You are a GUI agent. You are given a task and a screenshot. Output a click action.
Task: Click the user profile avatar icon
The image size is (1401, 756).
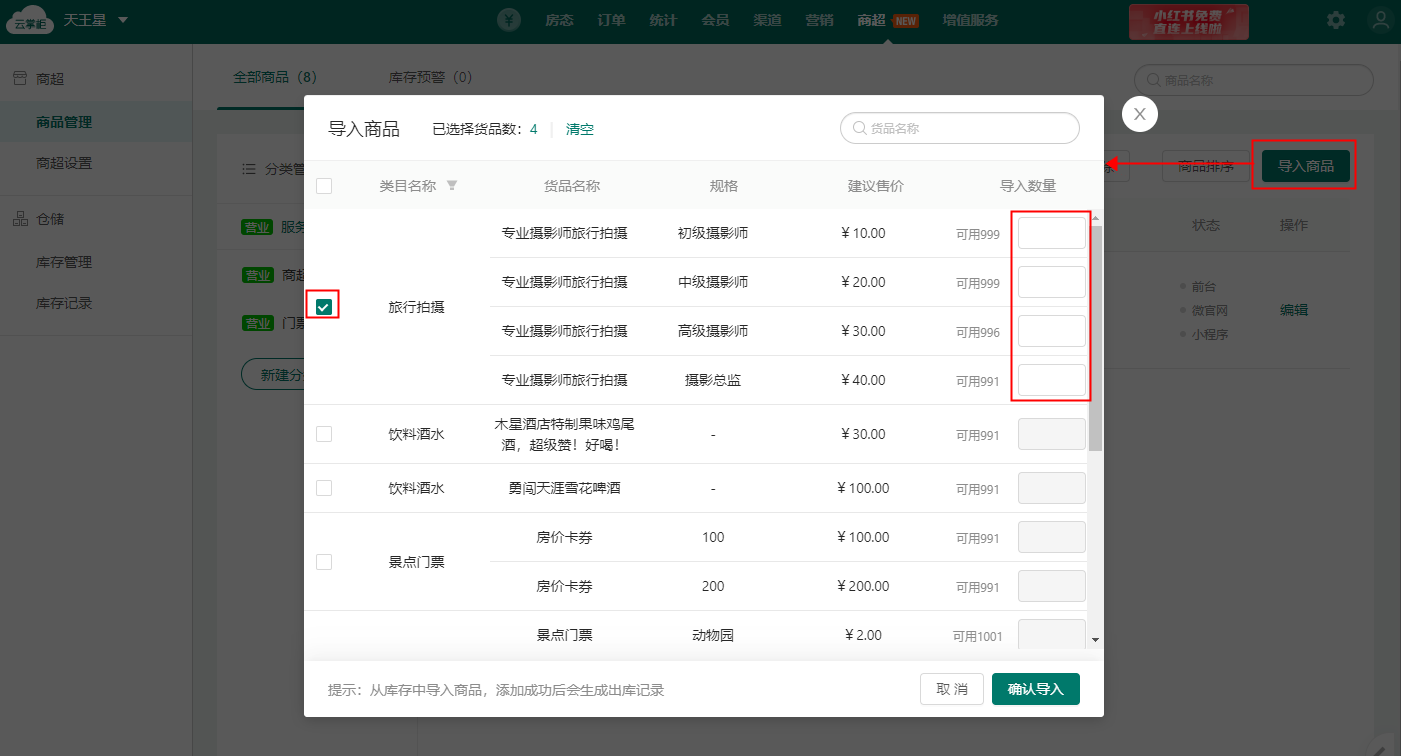pyautogui.click(x=1381, y=20)
